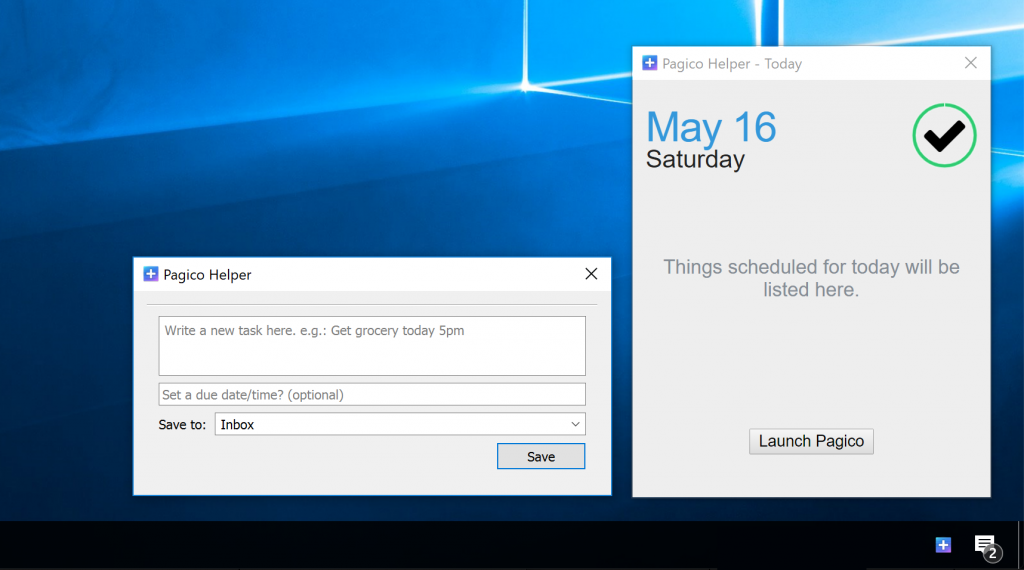This screenshot has height=570, width=1024.
Task: Click the Show desktop sliver in taskbar
Action: 1021,545
